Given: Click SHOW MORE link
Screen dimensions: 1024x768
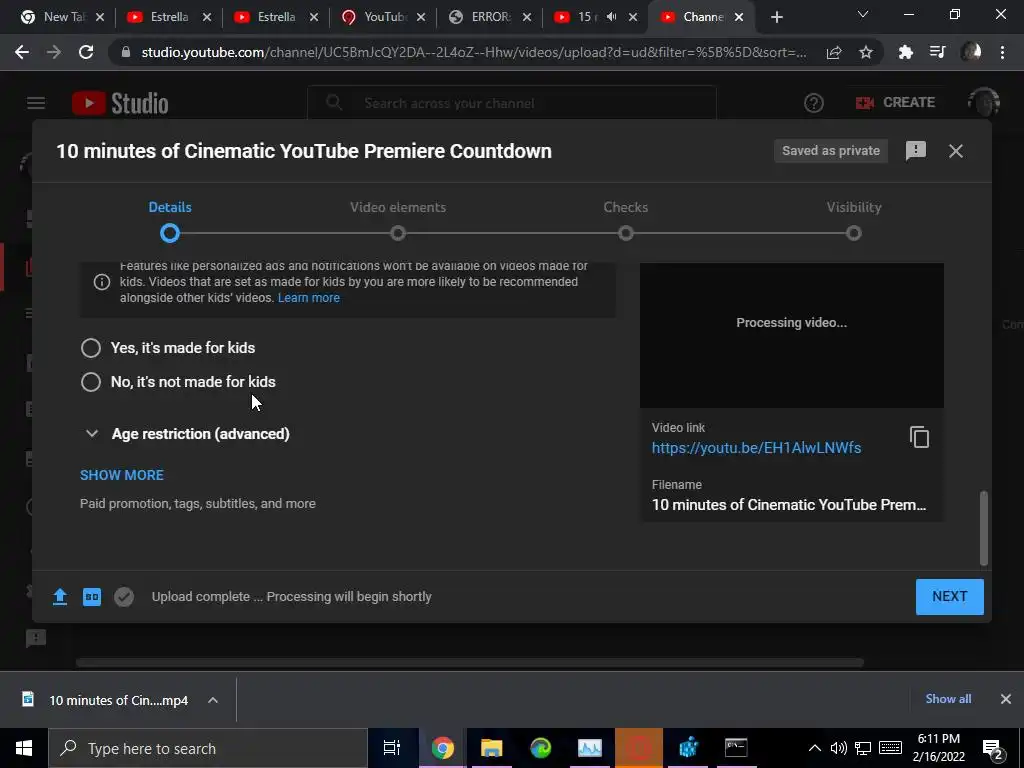Looking at the screenshot, I should coord(121,475).
